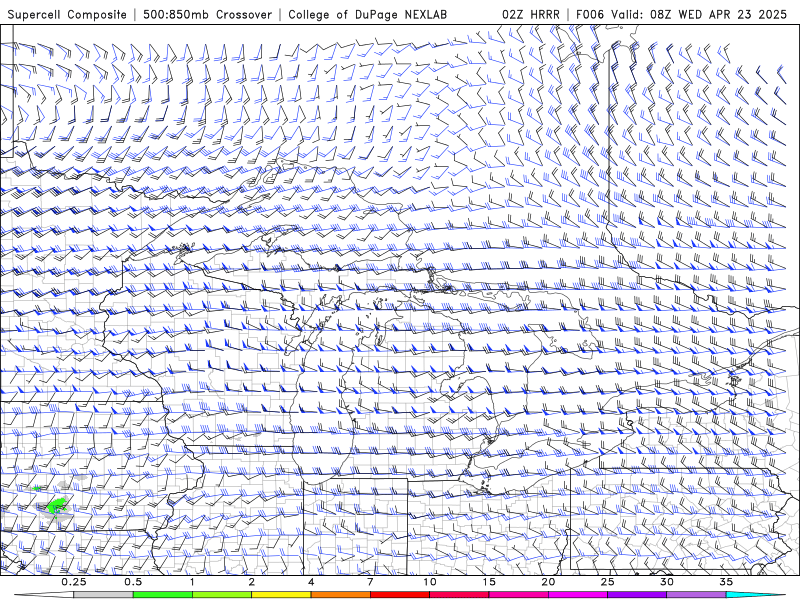Click the legend value "0.25"
The width and height of the screenshot is (800, 600).
pyautogui.click(x=74, y=582)
